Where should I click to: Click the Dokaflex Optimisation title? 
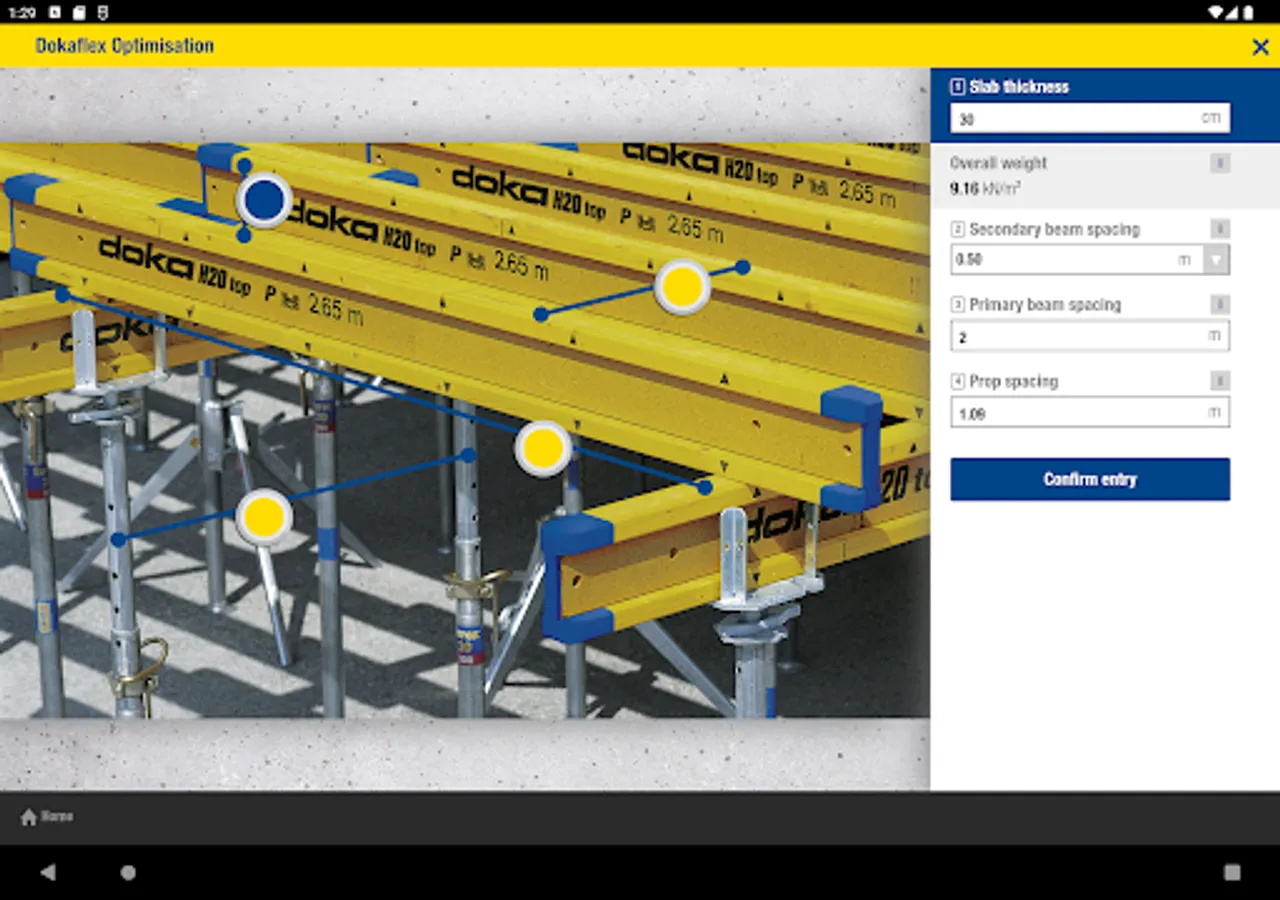(x=124, y=46)
